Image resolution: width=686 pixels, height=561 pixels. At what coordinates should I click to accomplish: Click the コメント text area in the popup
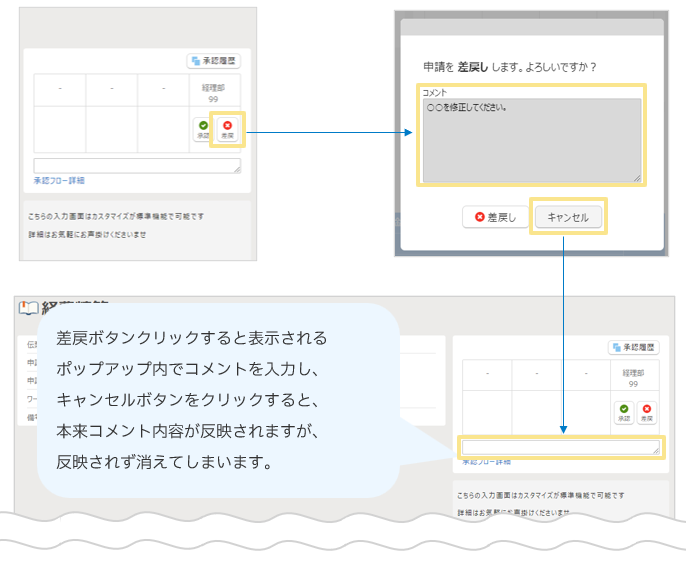[531, 140]
